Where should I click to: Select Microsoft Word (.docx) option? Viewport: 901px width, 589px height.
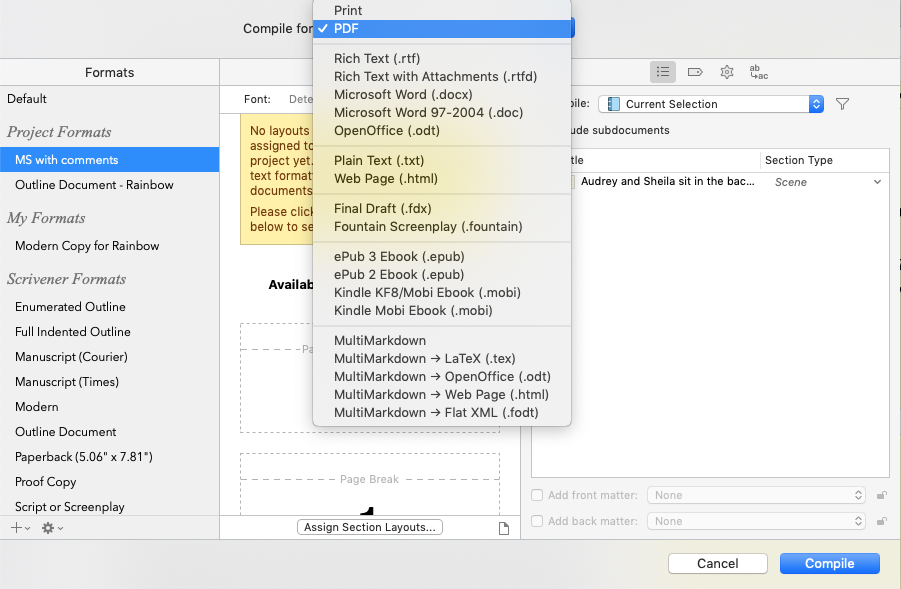pyautogui.click(x=442, y=95)
